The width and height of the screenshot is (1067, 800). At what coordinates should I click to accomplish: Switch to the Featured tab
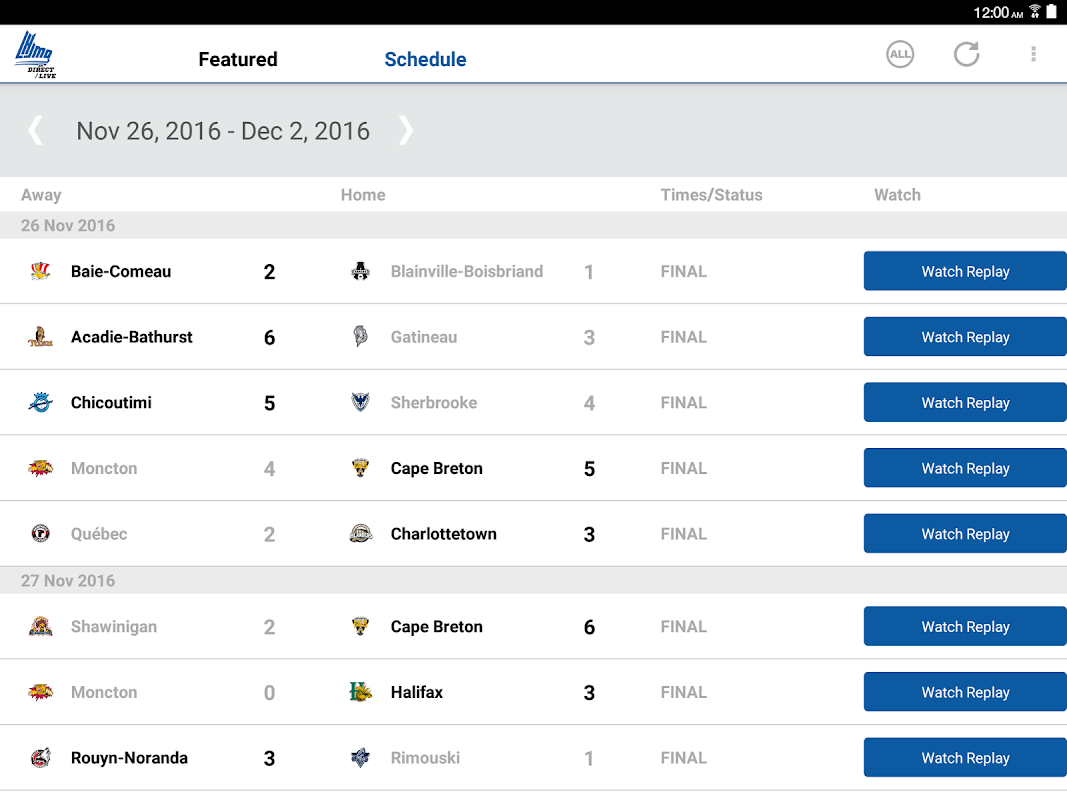[238, 59]
